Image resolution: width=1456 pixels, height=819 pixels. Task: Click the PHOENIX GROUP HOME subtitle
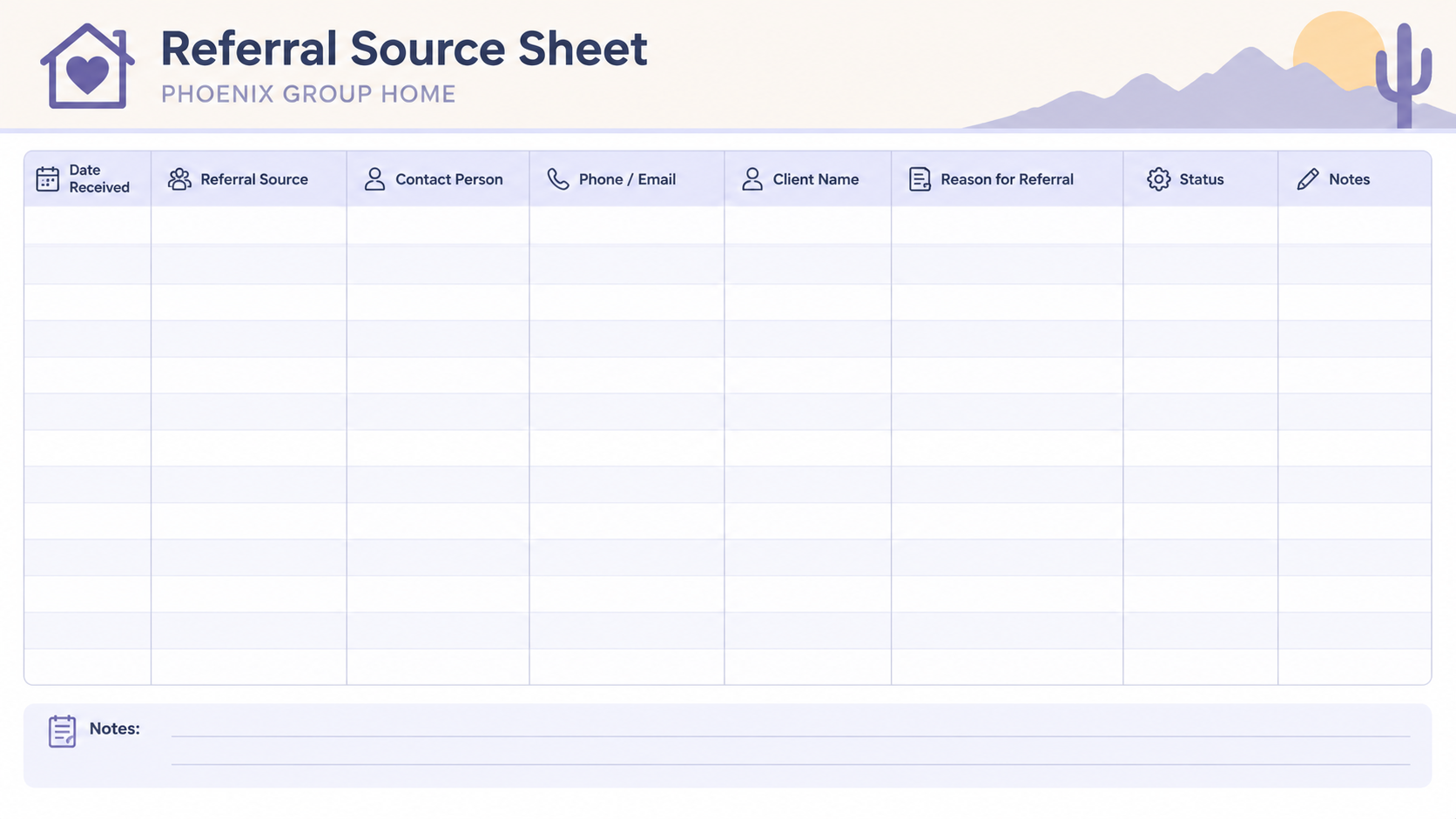[x=308, y=94]
